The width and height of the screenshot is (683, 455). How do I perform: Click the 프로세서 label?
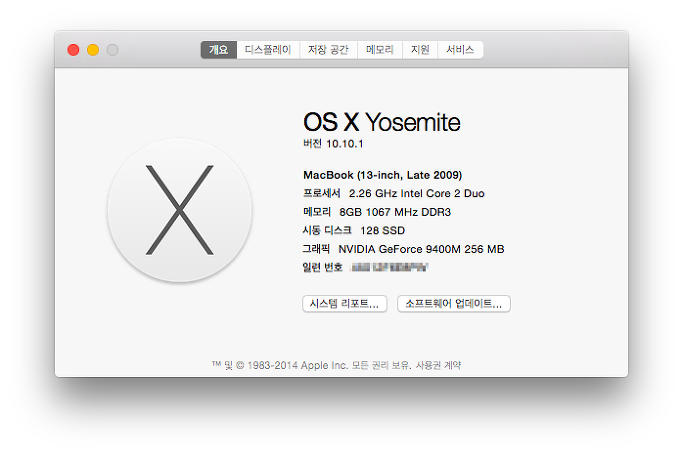coord(321,193)
